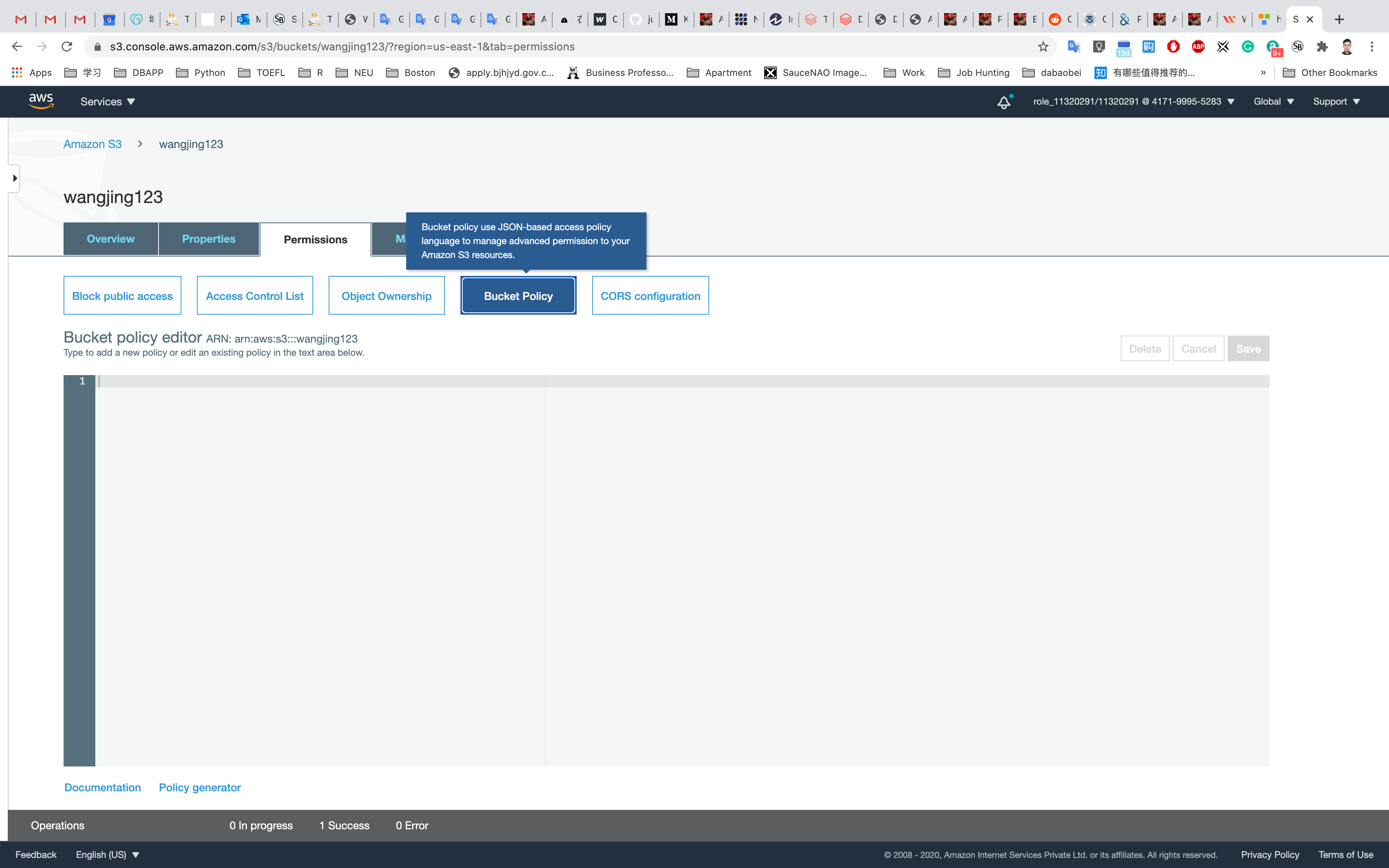Open the Adblock Plus extension icon
1389x868 pixels.
click(1198, 46)
